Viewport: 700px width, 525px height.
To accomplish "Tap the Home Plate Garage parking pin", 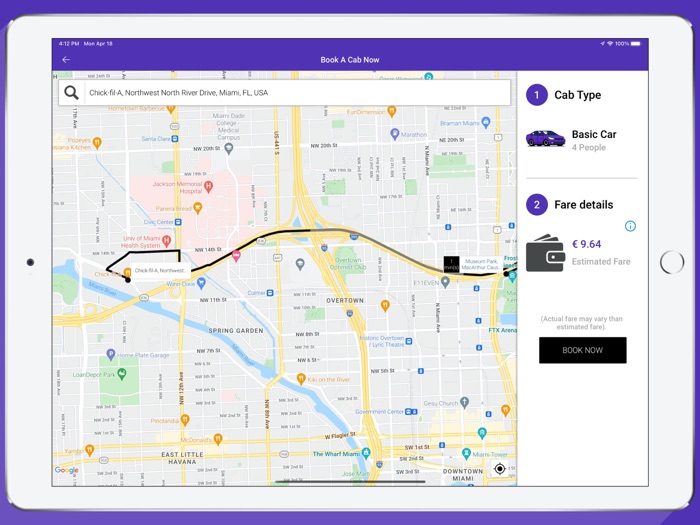I will [x=111, y=354].
